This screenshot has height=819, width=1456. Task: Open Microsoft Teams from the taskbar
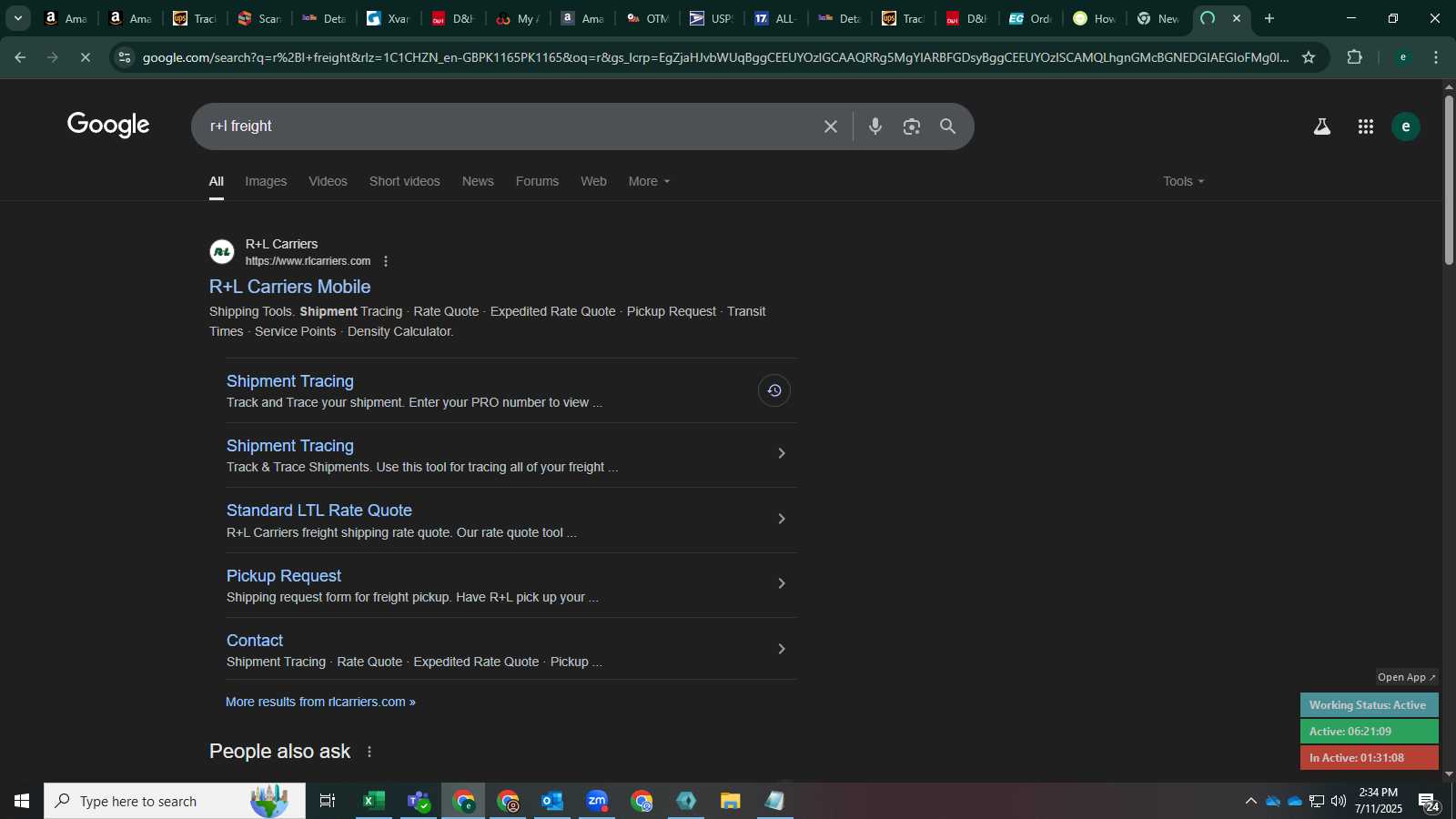click(419, 801)
